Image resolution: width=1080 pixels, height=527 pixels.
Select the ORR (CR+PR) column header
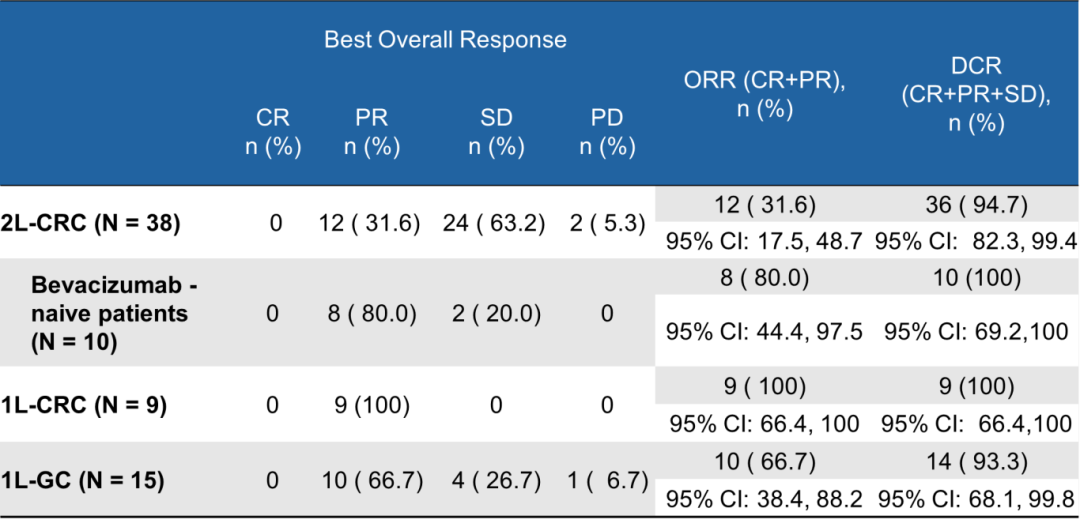coord(764,96)
